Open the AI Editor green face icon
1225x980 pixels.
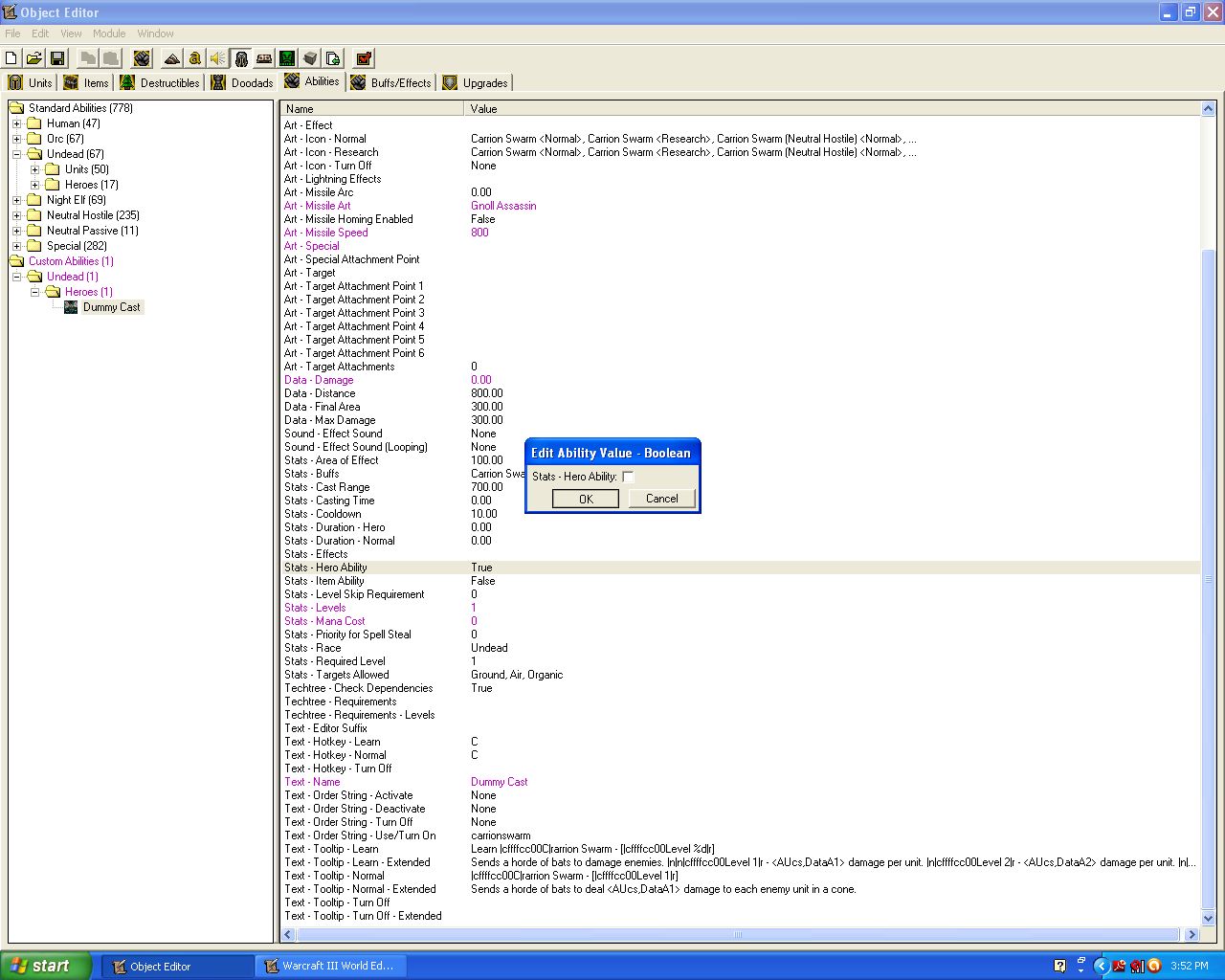pos(287,58)
